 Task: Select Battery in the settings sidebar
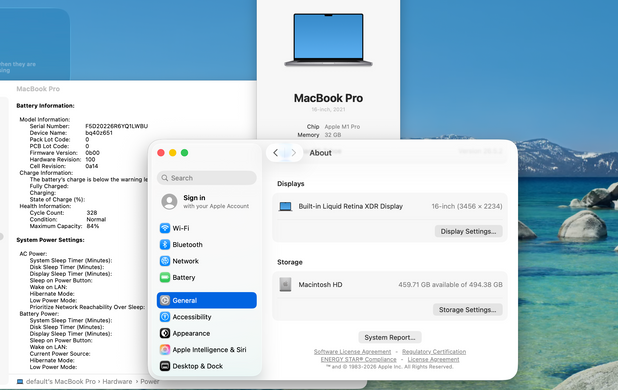pos(207,277)
